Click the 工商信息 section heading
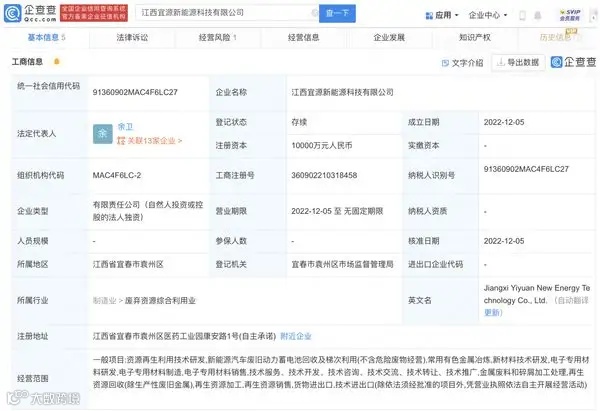Screen dimensions: 600x411 (27, 62)
